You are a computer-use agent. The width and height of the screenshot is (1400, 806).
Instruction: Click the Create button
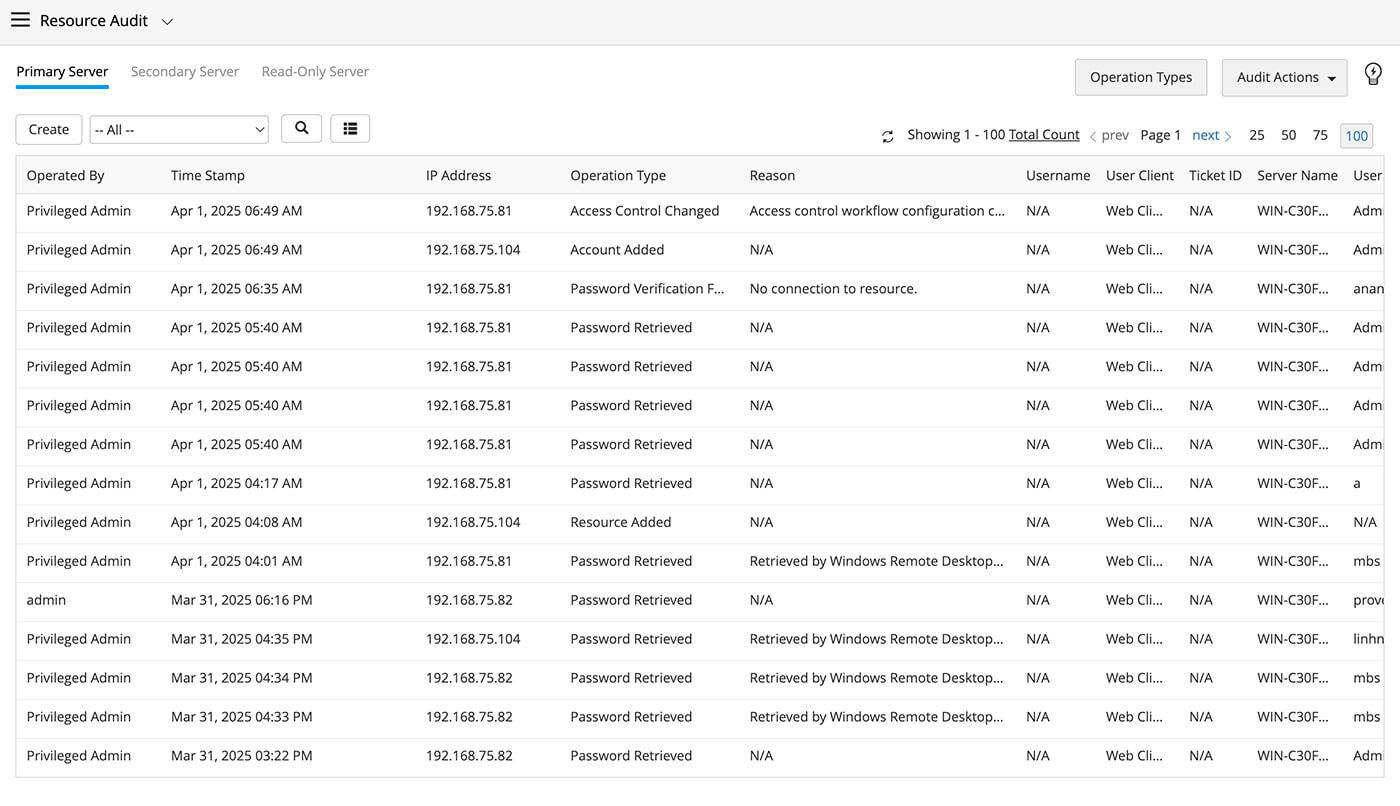(x=49, y=130)
